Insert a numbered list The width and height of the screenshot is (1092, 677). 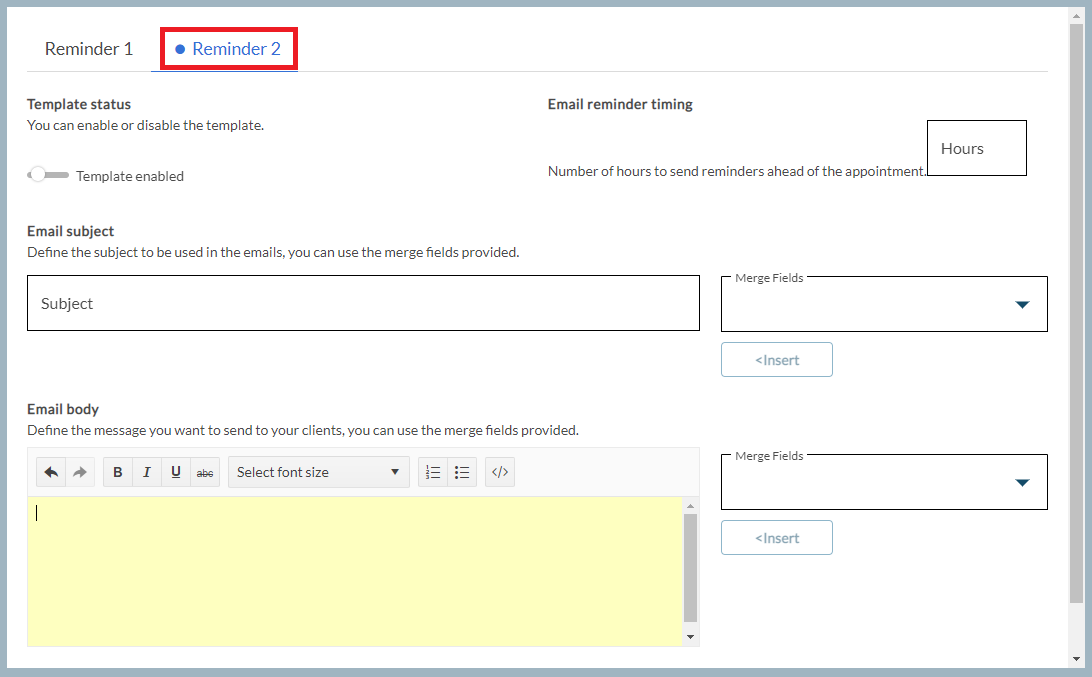433,472
